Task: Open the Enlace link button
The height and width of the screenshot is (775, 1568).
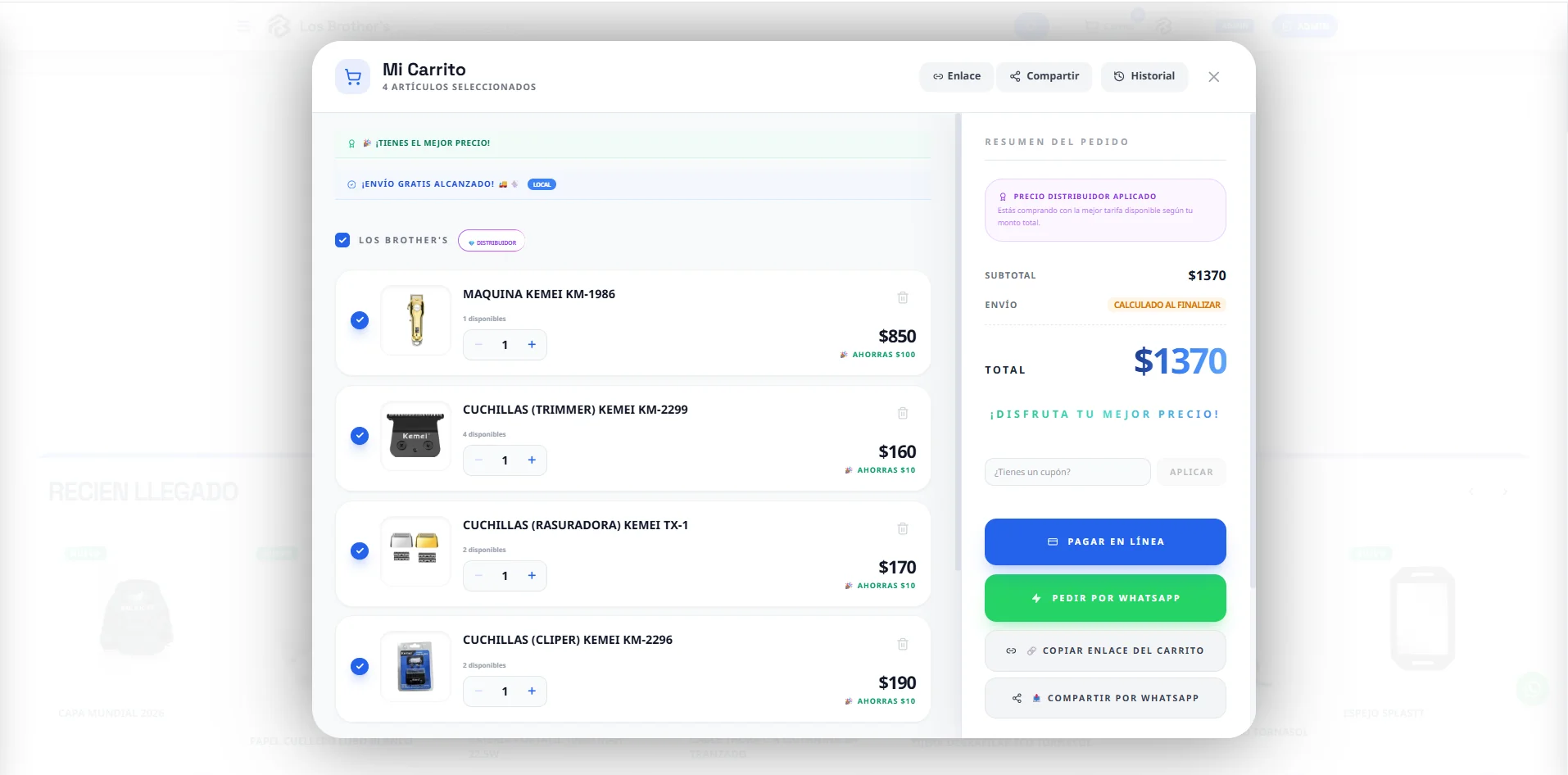Action: coord(956,76)
